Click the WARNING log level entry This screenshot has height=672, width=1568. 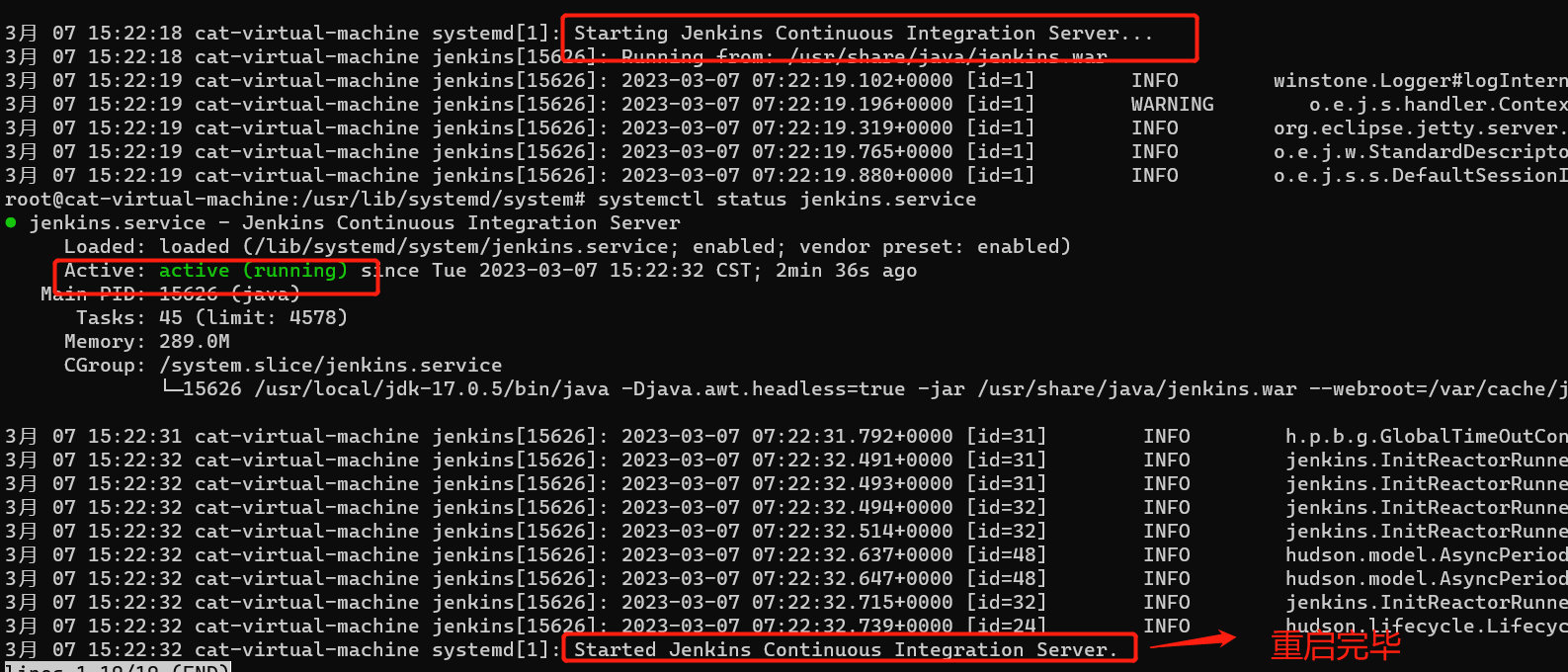(x=1172, y=105)
